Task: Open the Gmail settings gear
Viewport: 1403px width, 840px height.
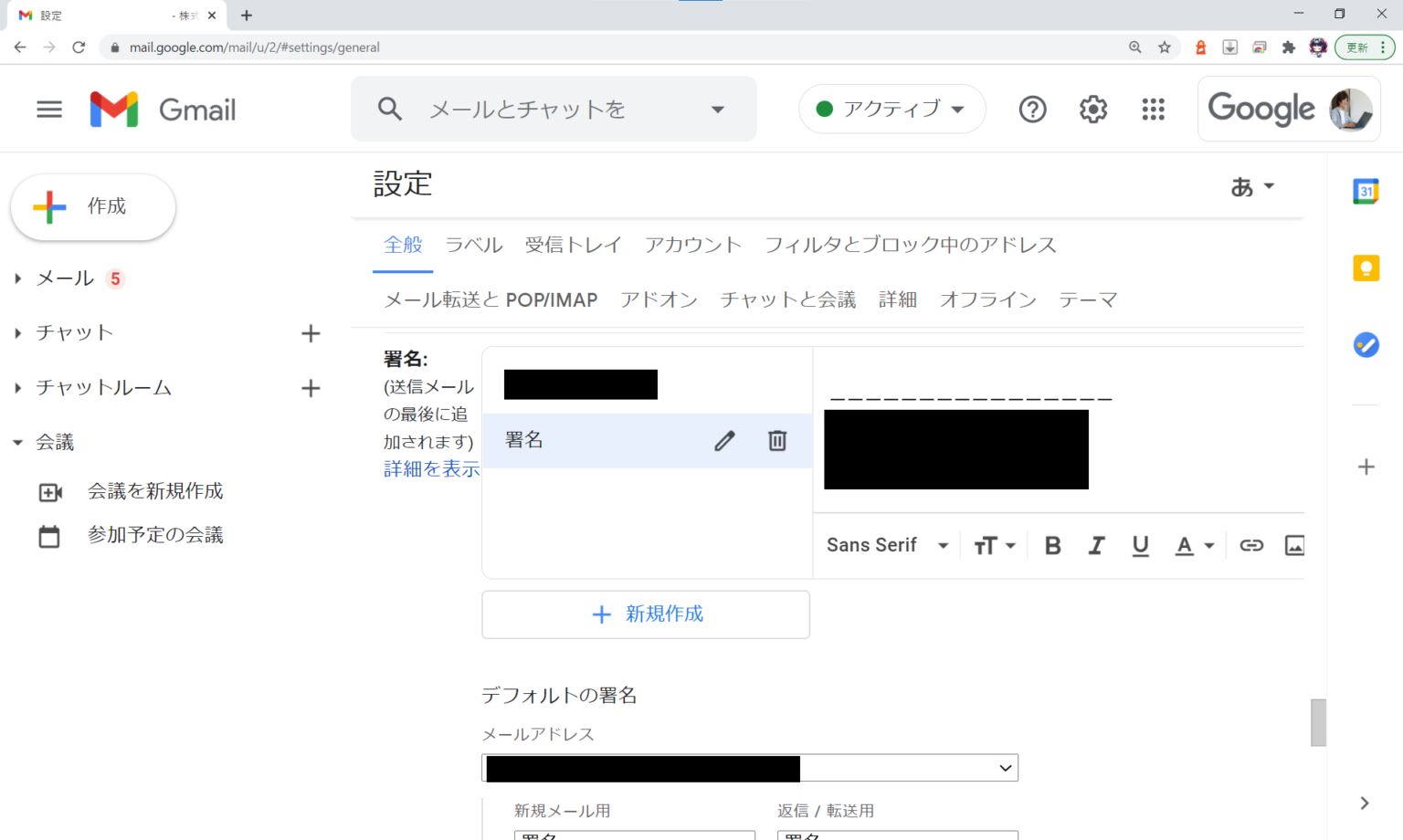Action: click(x=1092, y=110)
